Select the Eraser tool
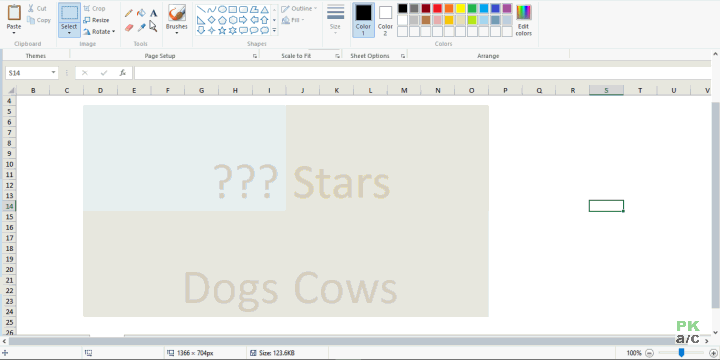The width and height of the screenshot is (720, 360). pyautogui.click(x=129, y=28)
